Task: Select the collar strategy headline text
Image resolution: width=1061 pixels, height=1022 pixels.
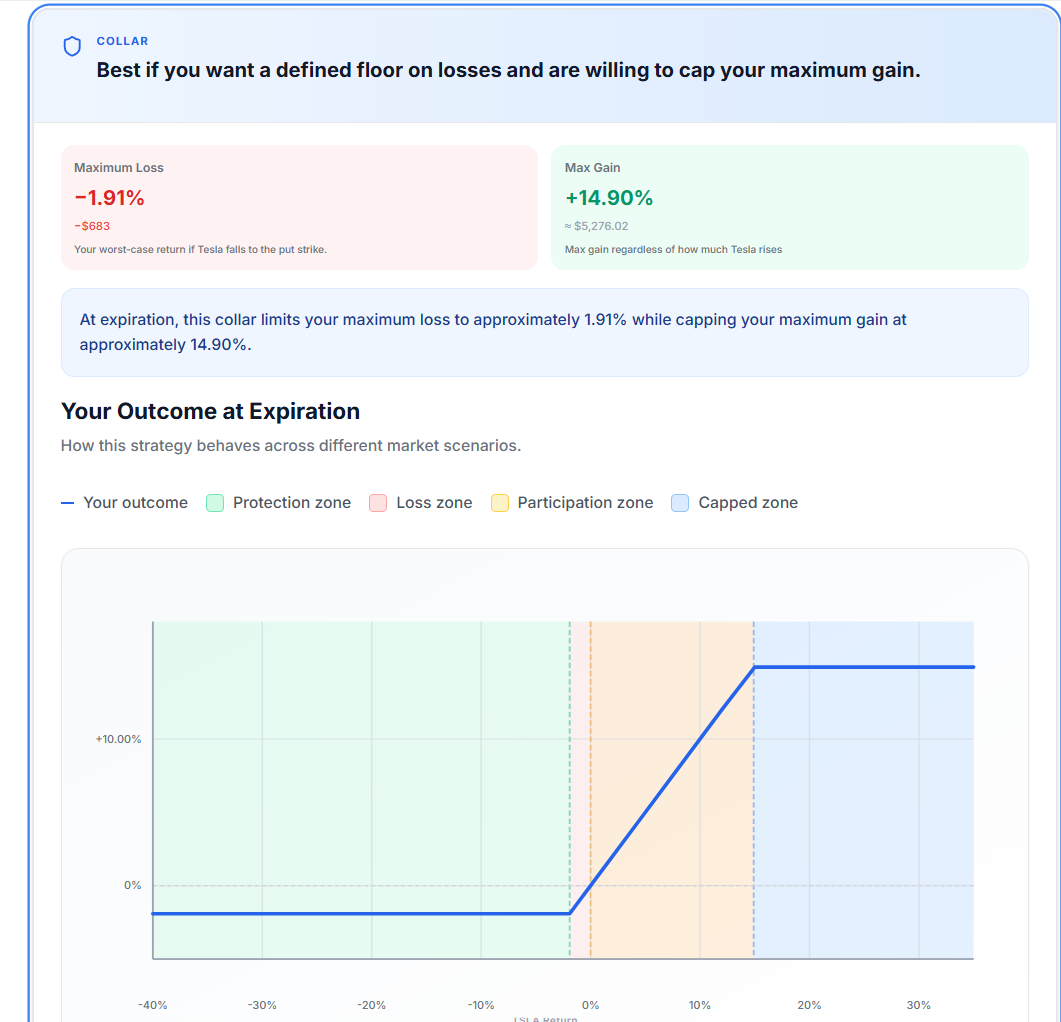Action: pyautogui.click(x=508, y=70)
